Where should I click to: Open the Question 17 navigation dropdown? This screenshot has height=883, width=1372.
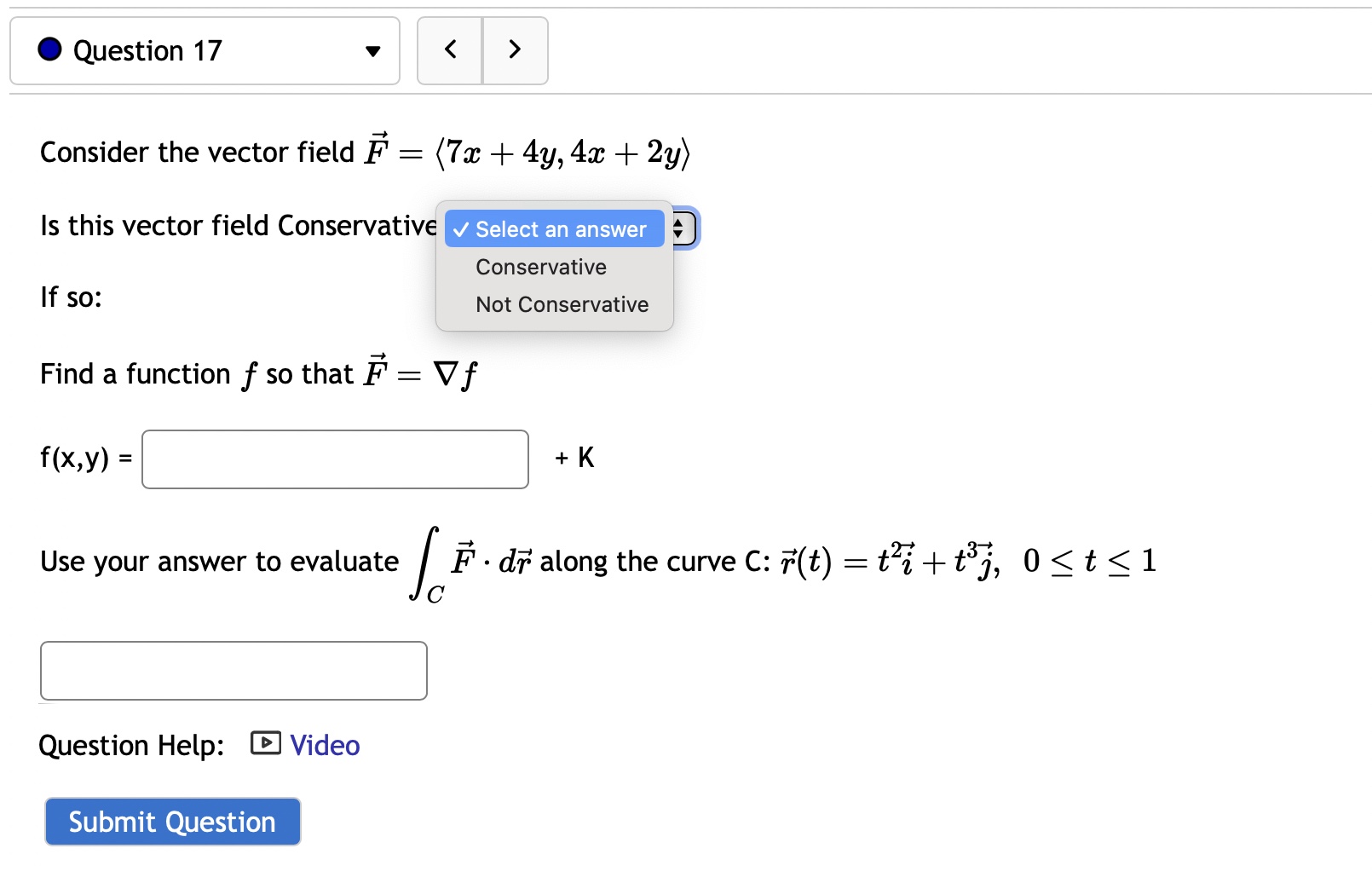pyautogui.click(x=205, y=50)
